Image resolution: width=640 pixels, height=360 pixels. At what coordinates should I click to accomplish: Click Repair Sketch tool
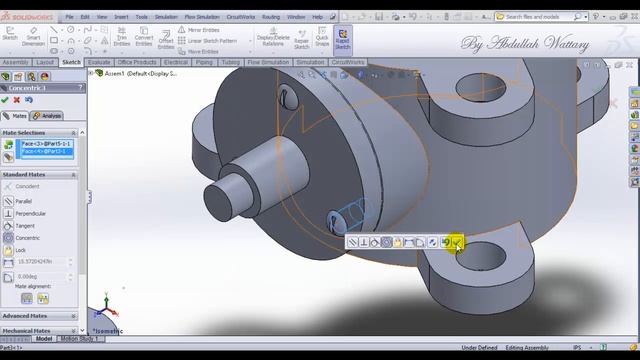(301, 39)
